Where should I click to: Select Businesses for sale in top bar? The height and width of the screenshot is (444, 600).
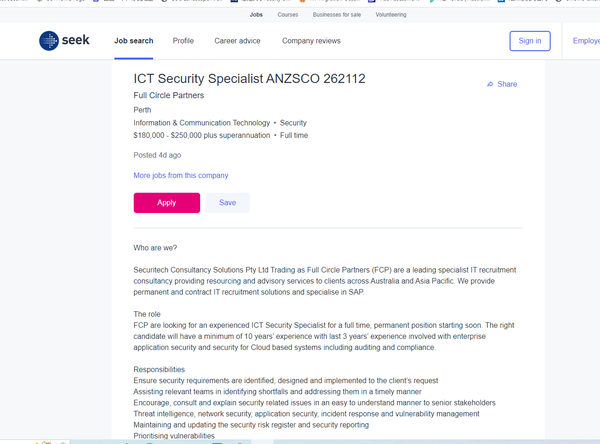point(337,15)
